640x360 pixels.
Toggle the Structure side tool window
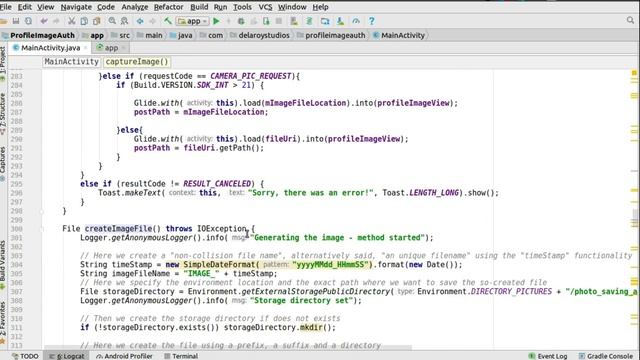[x=3, y=113]
